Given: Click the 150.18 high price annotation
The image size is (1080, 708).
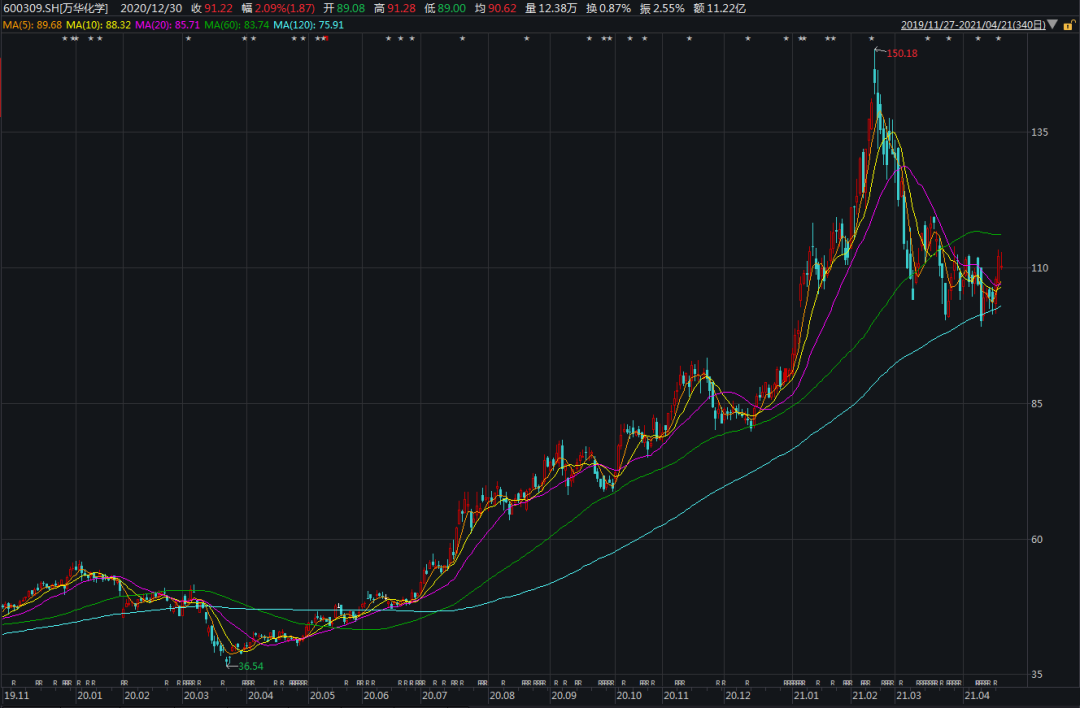Looking at the screenshot, I should pos(902,53).
